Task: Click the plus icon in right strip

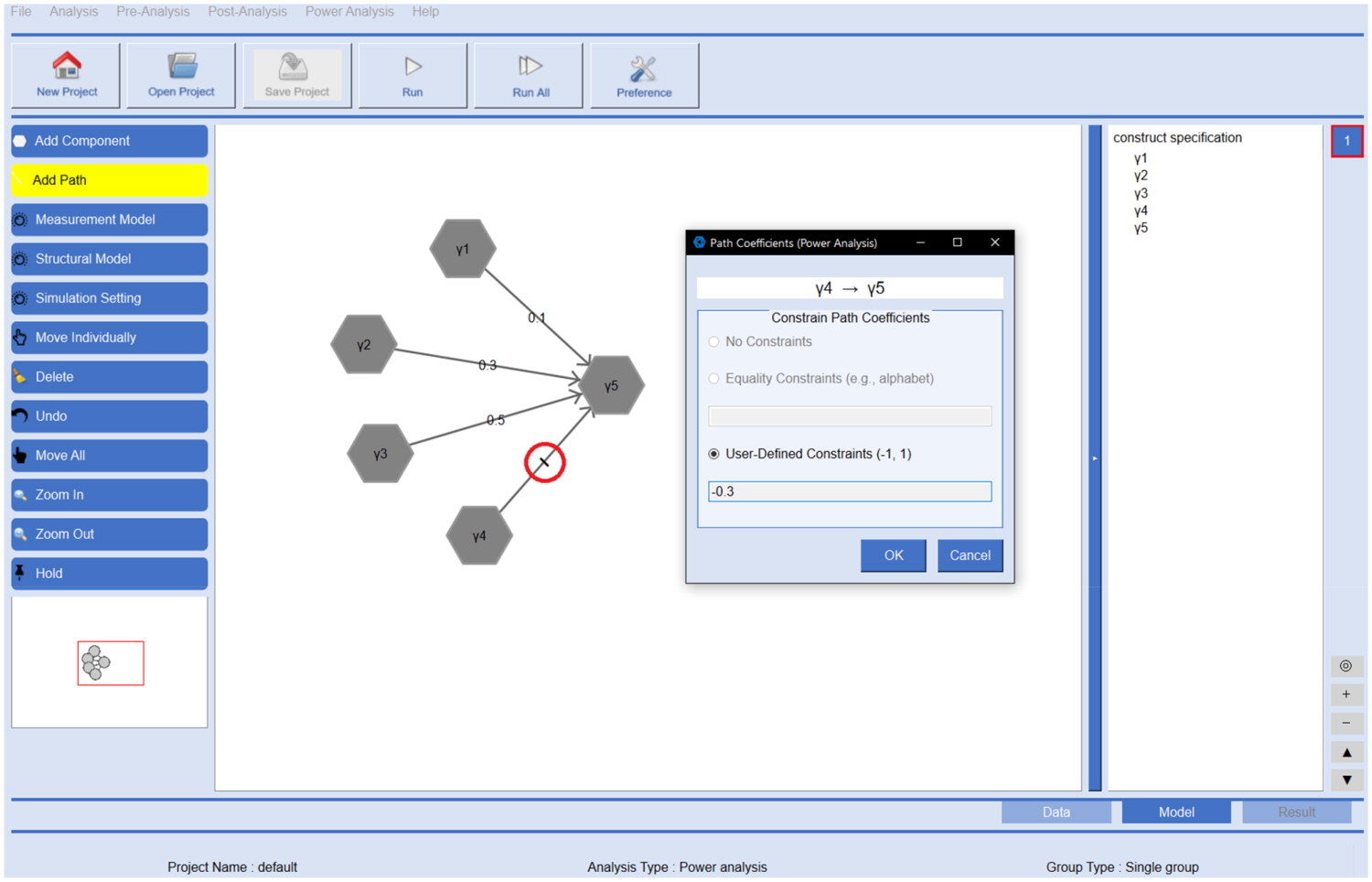Action: coord(1346,694)
